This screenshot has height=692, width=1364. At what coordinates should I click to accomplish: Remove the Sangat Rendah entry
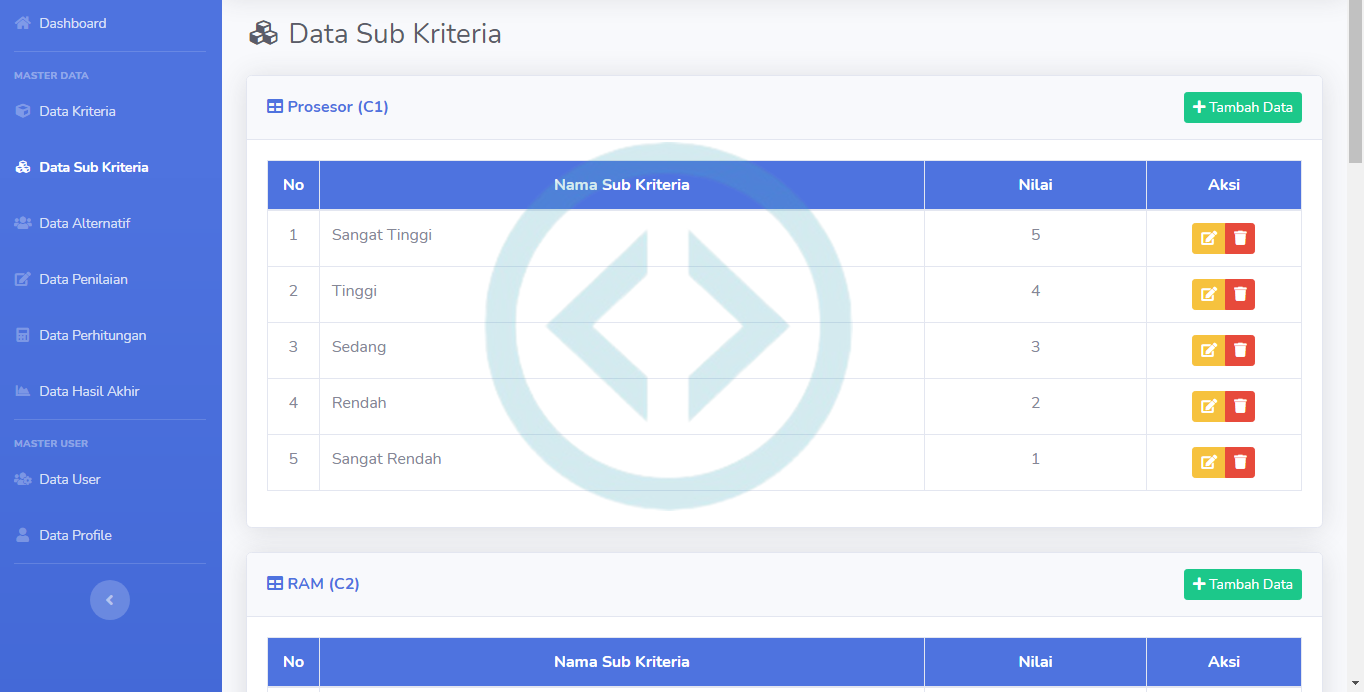tap(1240, 462)
